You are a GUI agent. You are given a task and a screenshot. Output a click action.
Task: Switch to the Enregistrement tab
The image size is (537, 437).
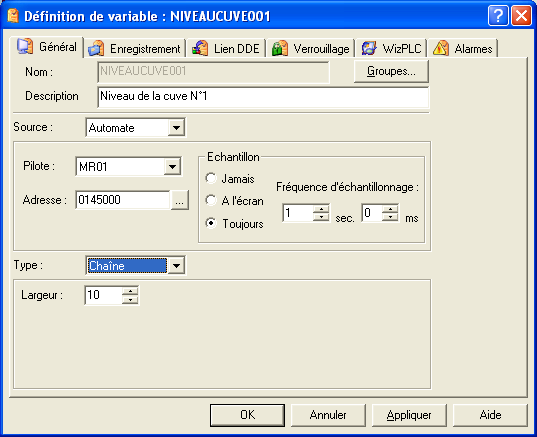pyautogui.click(x=135, y=49)
